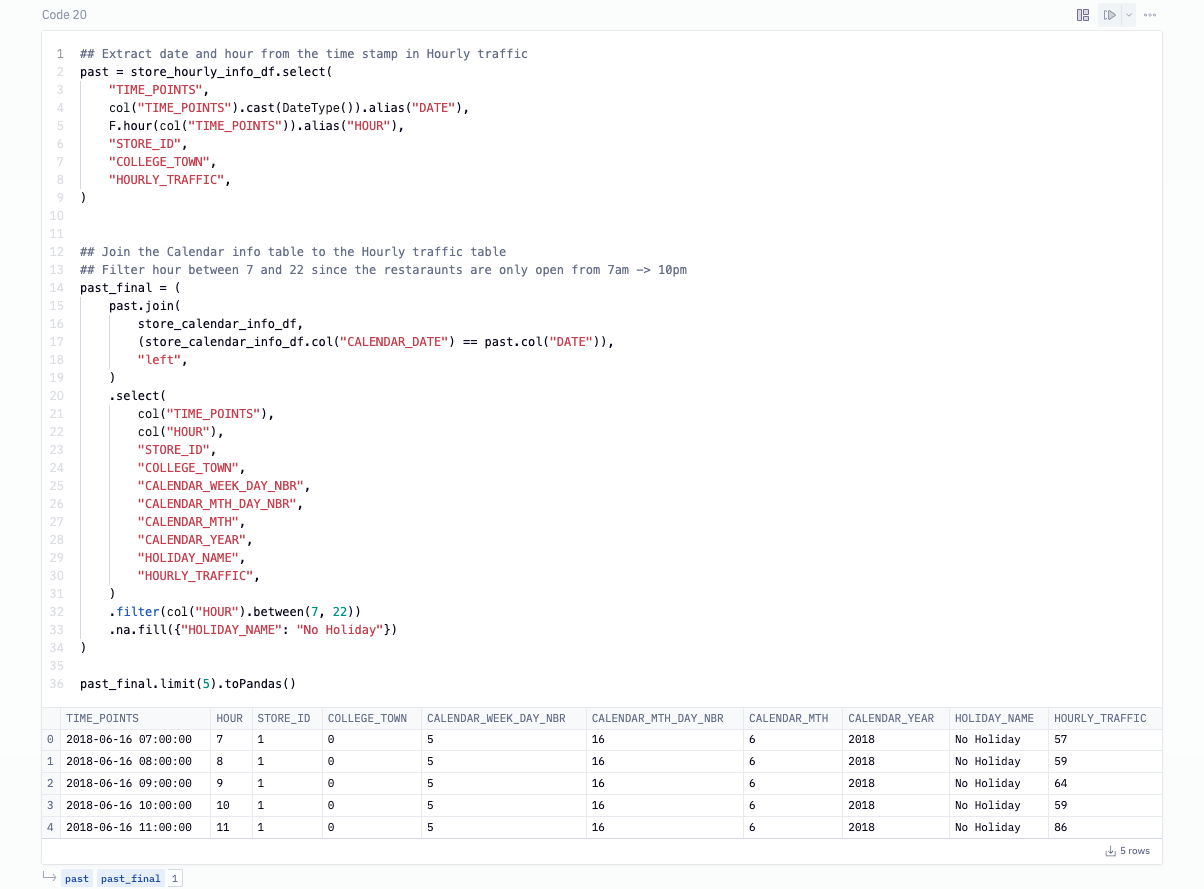This screenshot has width=1204, height=889.
Task: Click the row index 0 in table
Action: point(50,739)
